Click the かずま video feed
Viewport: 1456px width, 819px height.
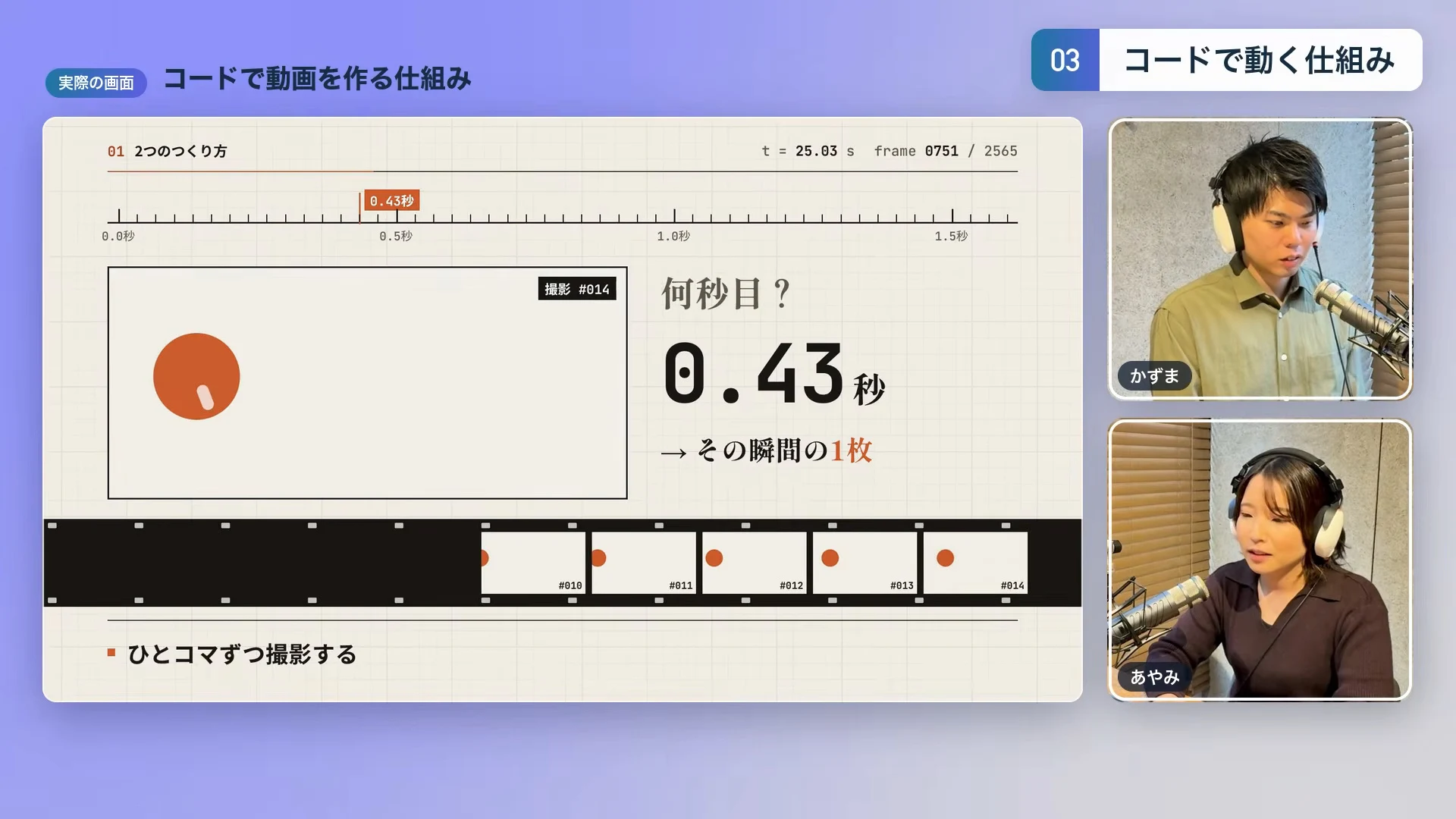click(1260, 259)
